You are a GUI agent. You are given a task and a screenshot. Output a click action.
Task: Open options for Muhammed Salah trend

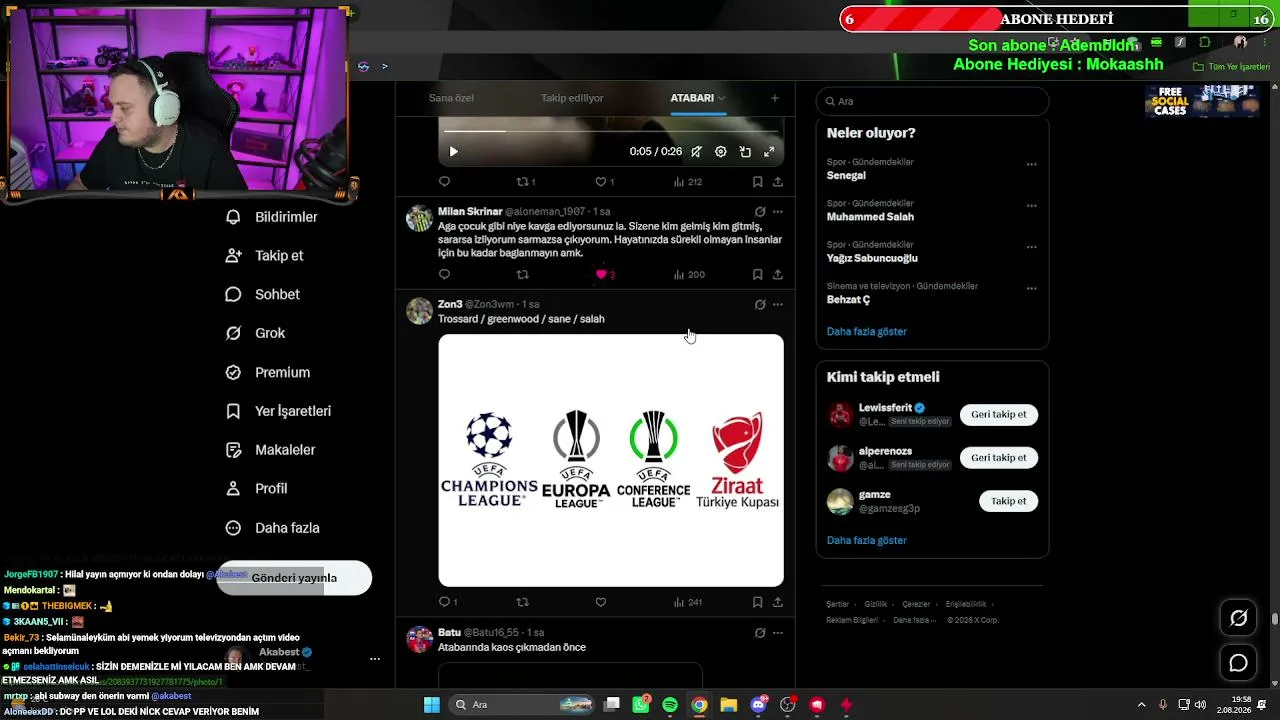coord(1031,205)
